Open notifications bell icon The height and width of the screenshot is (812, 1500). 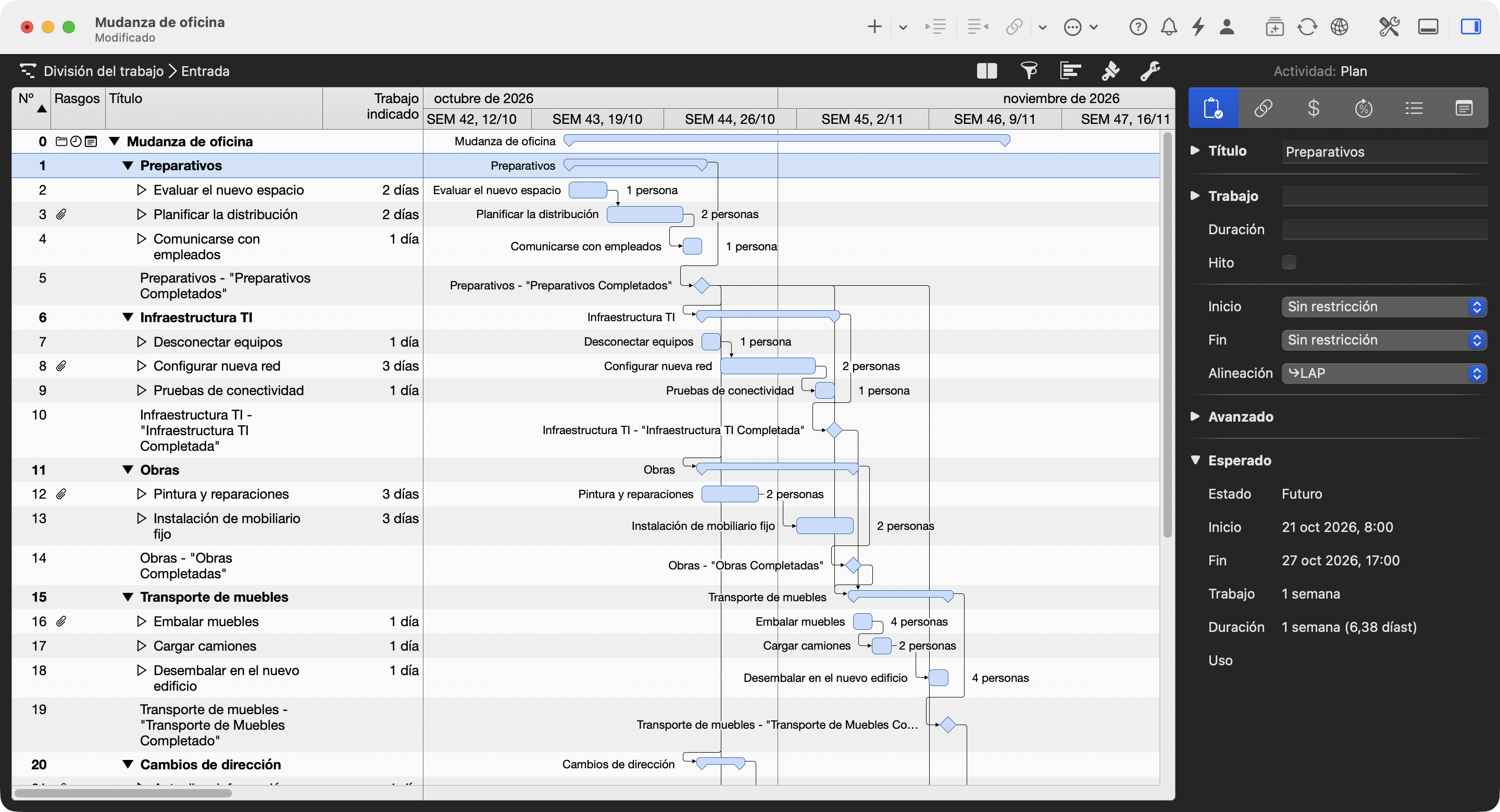point(1169,27)
